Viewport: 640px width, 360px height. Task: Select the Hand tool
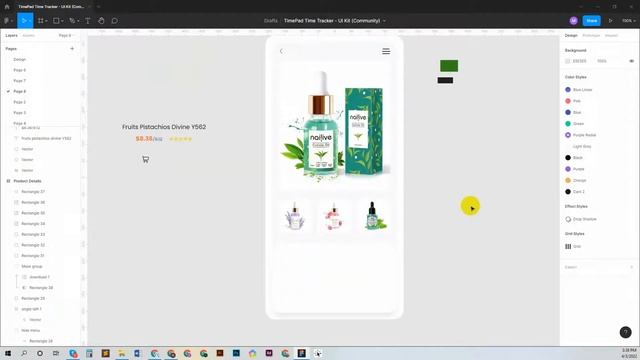point(101,20)
